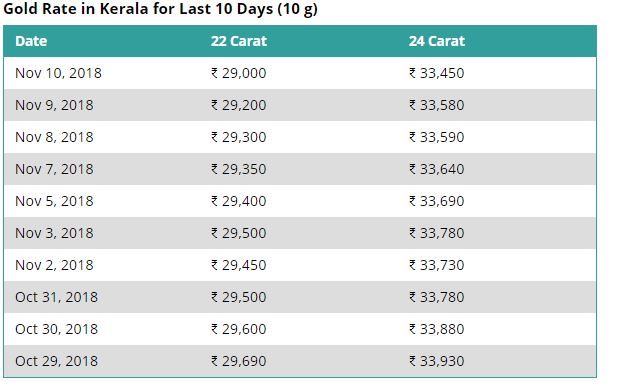Image resolution: width=625 pixels, height=389 pixels.
Task: Click the Date column header
Action: [x=31, y=41]
